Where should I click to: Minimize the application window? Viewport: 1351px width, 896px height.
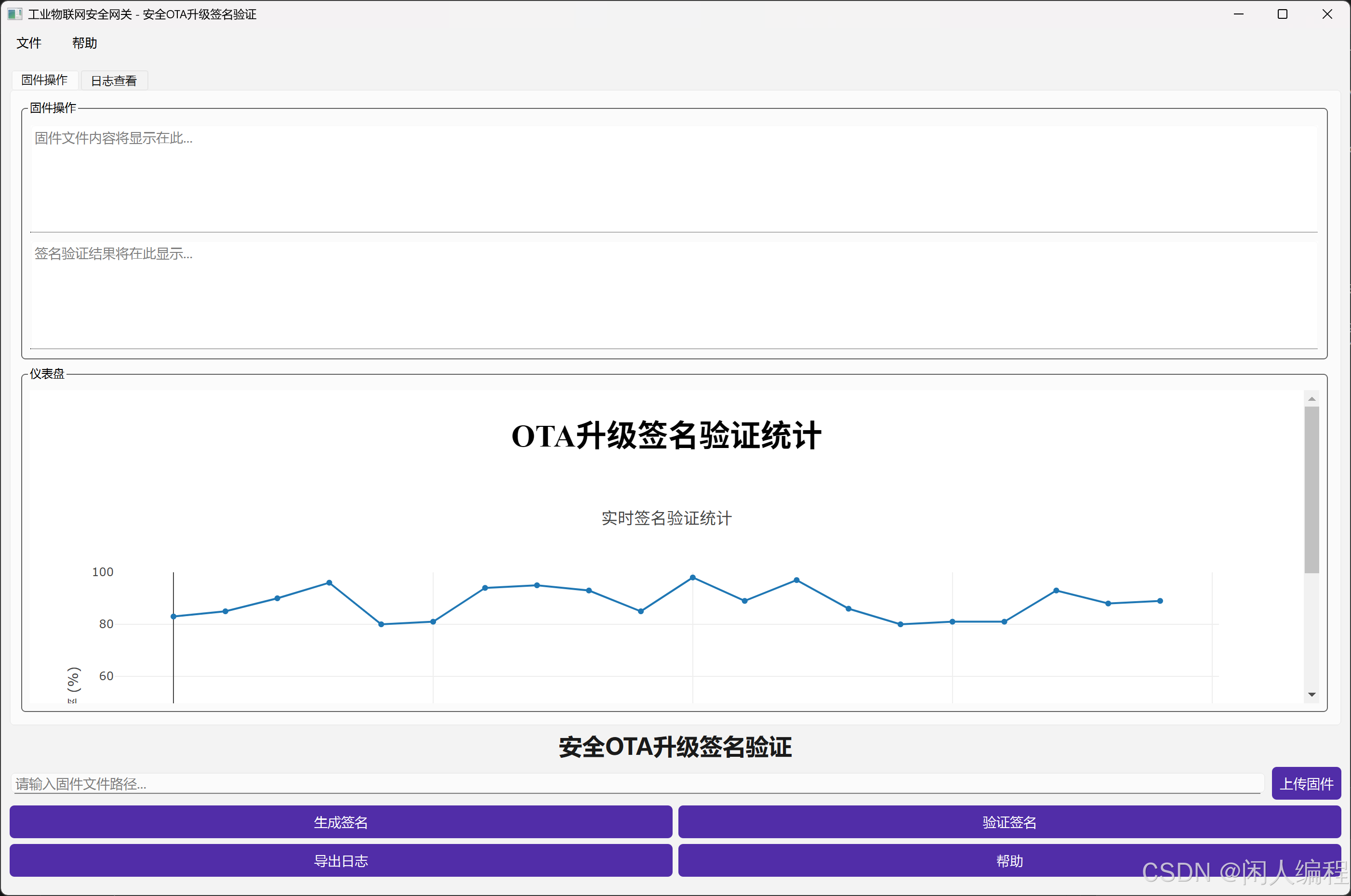(x=1238, y=13)
